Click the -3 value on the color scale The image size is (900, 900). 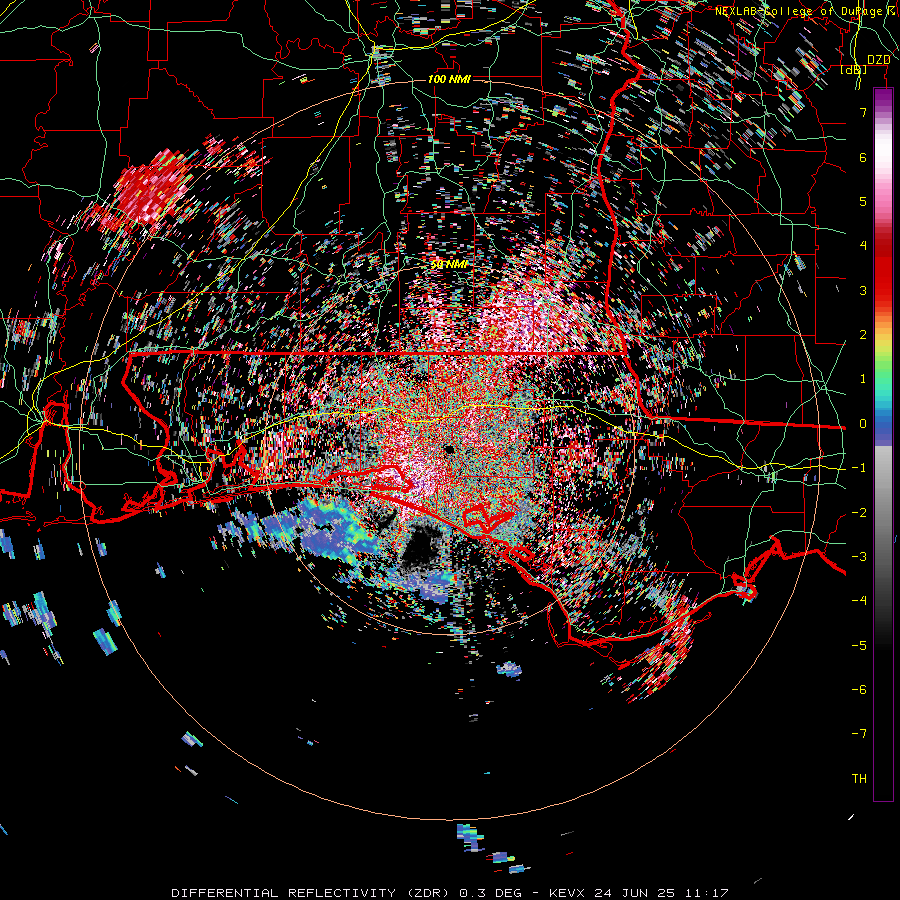(x=859, y=557)
